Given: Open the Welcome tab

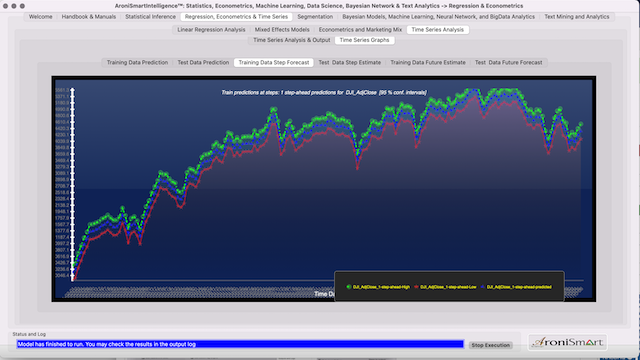Looking at the screenshot, I should pyautogui.click(x=40, y=17).
